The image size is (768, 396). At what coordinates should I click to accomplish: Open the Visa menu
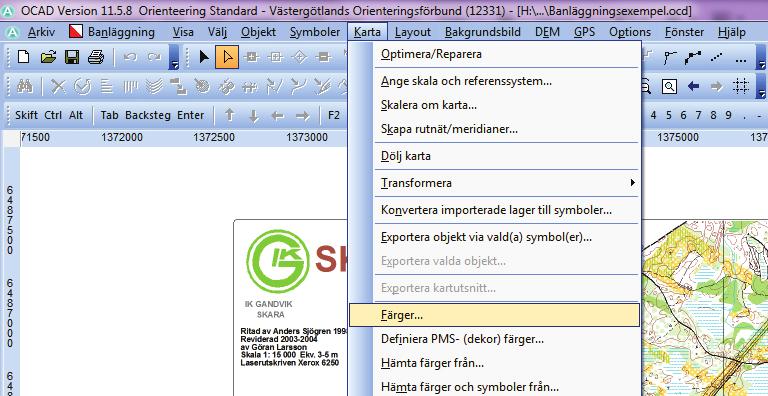coord(183,32)
